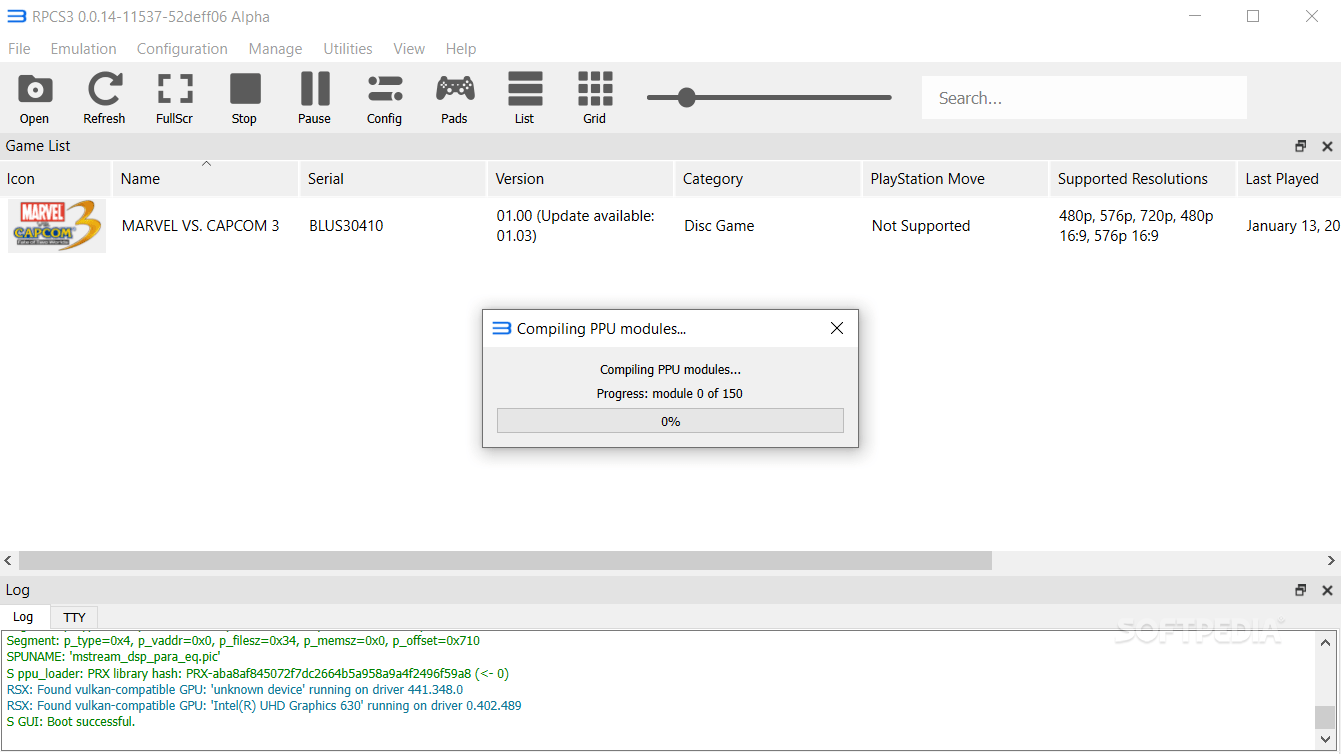Float the Log panel

(1300, 590)
